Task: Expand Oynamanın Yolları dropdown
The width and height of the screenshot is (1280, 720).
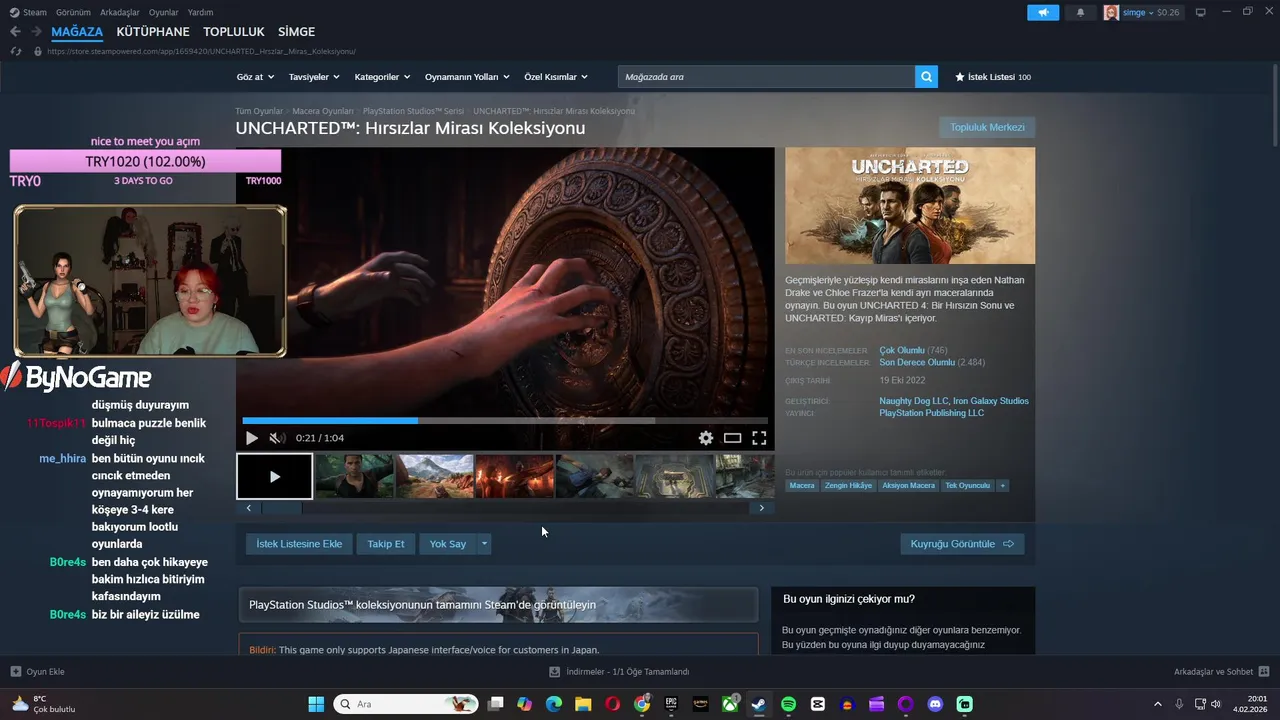Action: (x=467, y=77)
